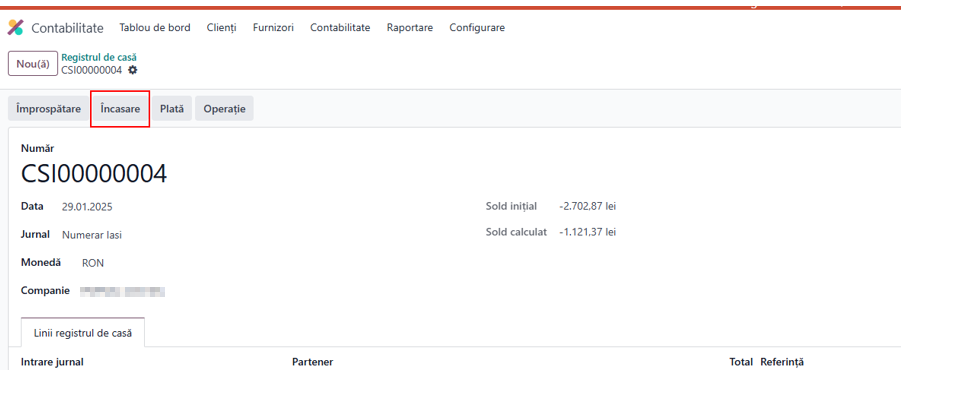Click the Data field showing 29.01.2025
968x394 pixels.
[x=87, y=207]
